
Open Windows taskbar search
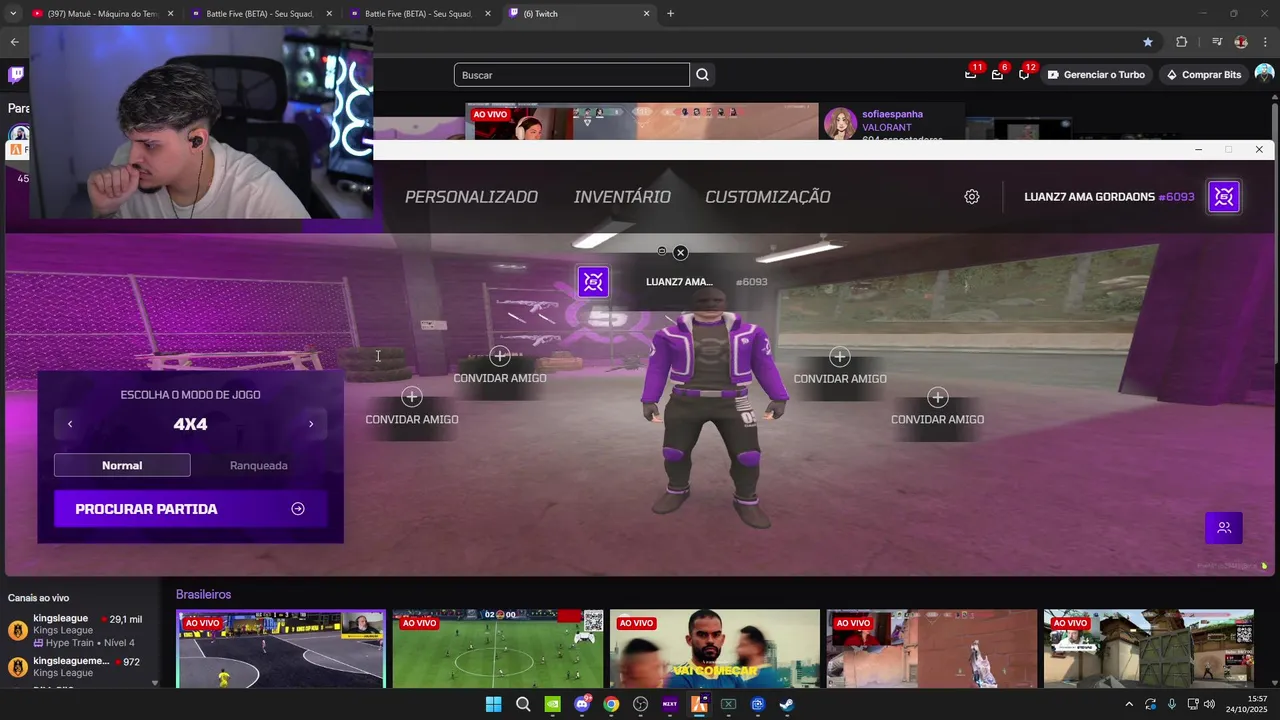pos(523,704)
